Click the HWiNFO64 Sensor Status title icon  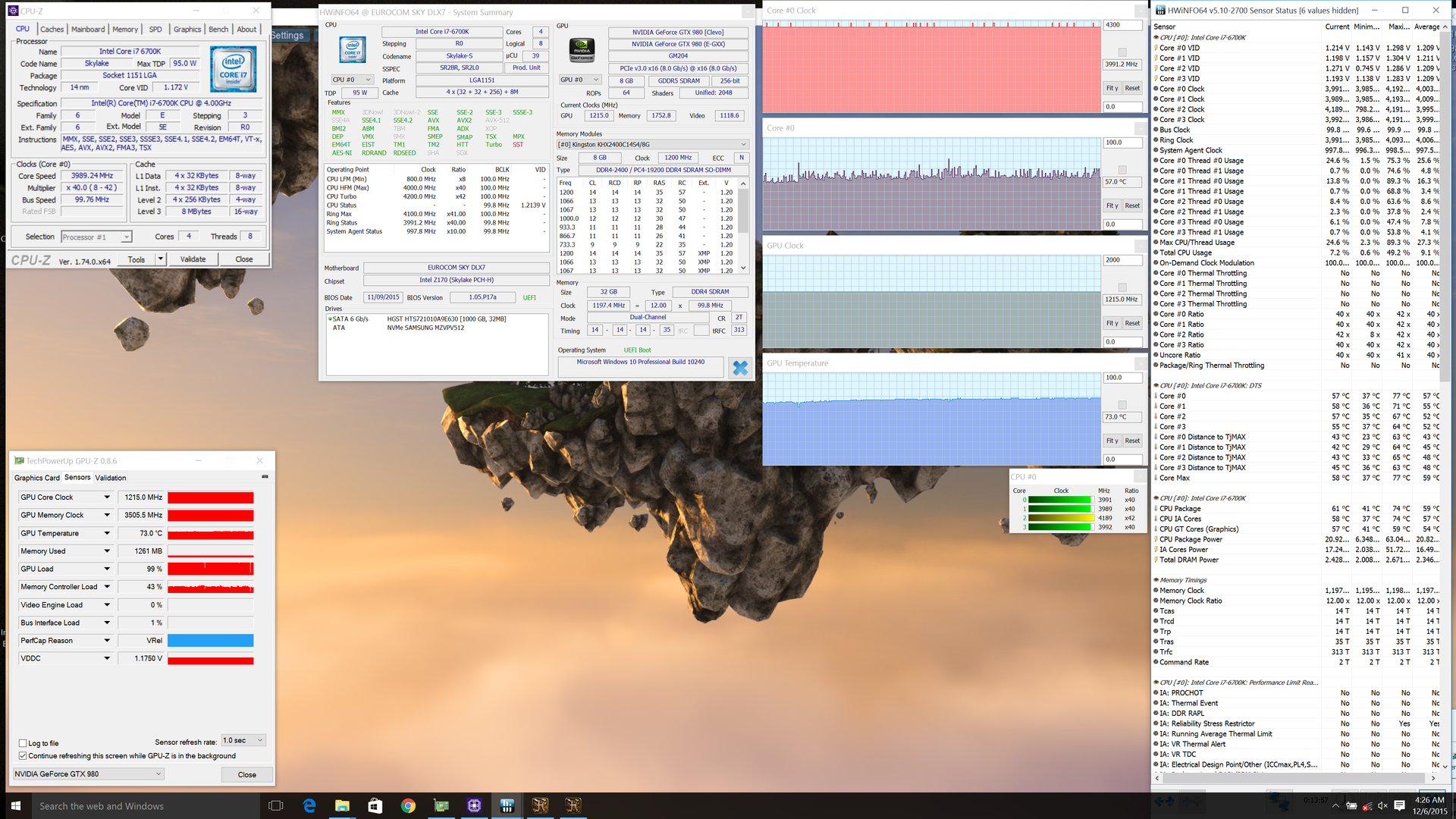pos(1160,10)
